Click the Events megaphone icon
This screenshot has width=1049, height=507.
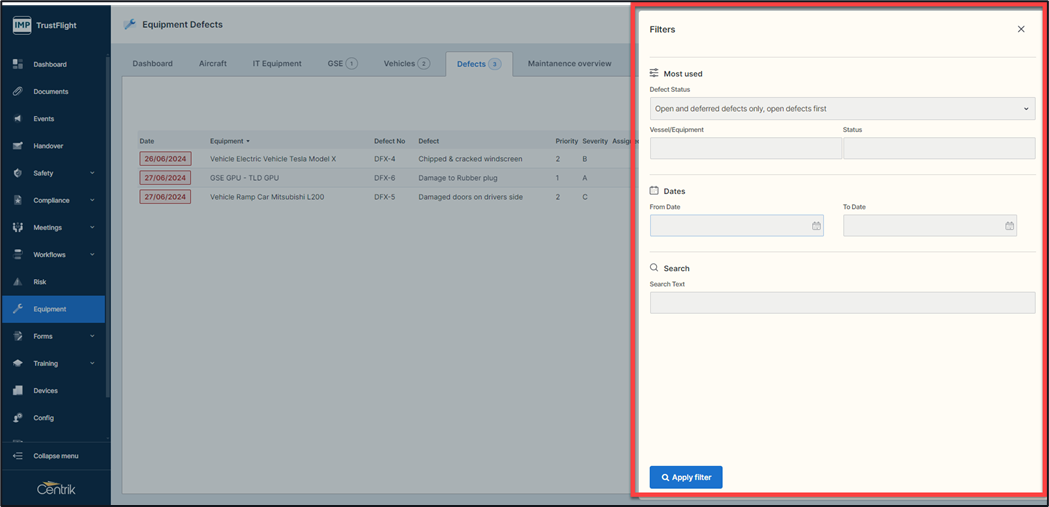pyautogui.click(x=18, y=118)
